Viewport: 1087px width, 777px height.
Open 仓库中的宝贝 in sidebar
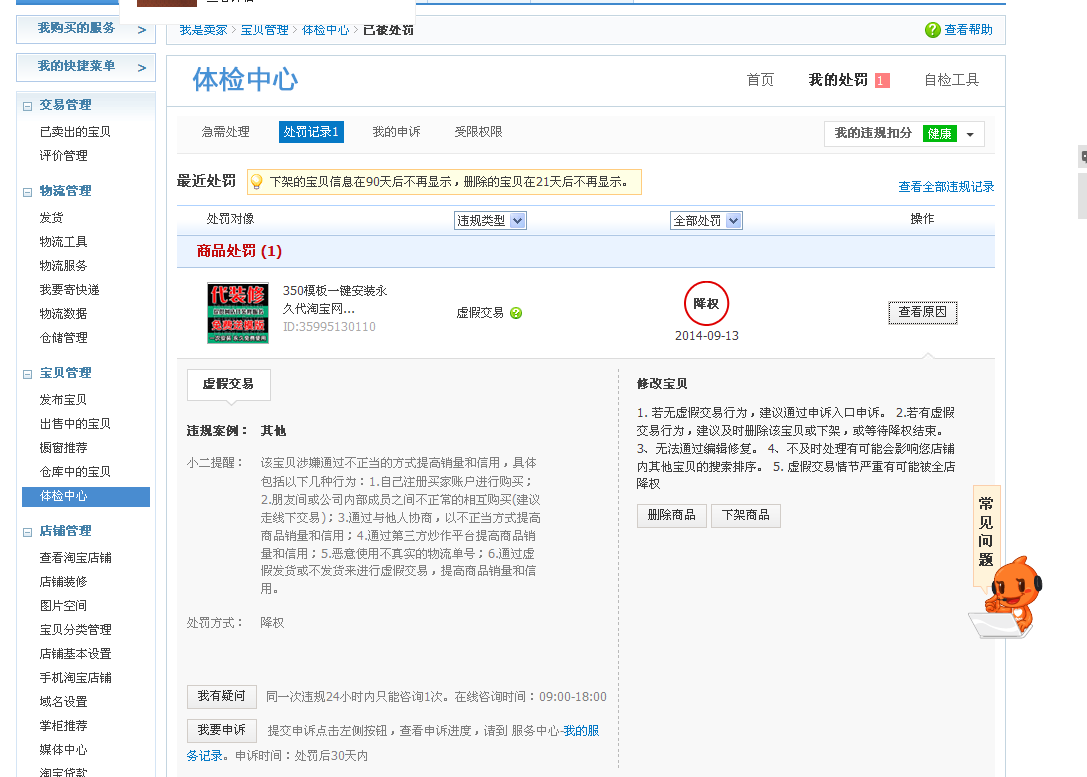(75, 472)
